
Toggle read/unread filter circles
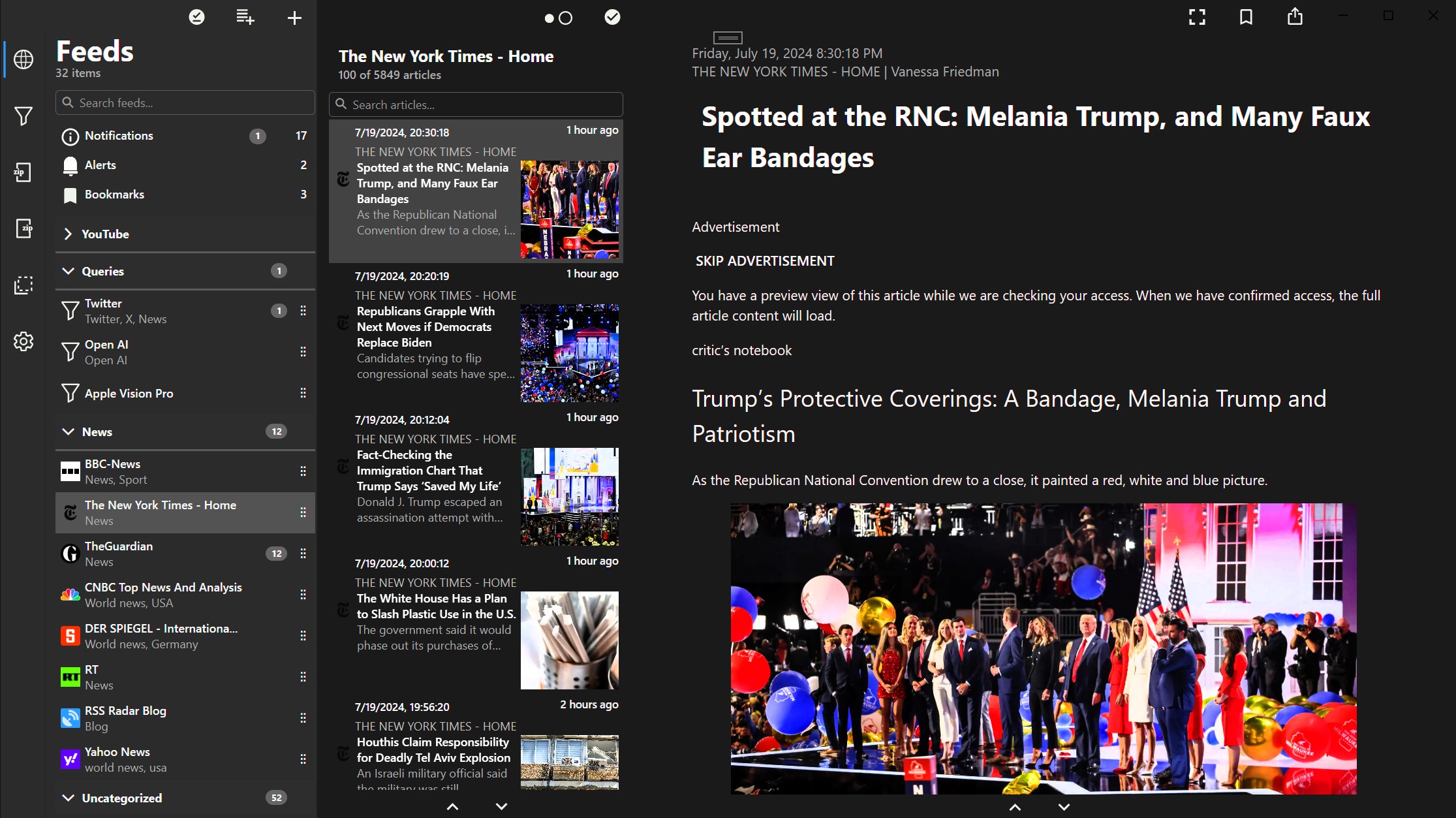click(558, 18)
